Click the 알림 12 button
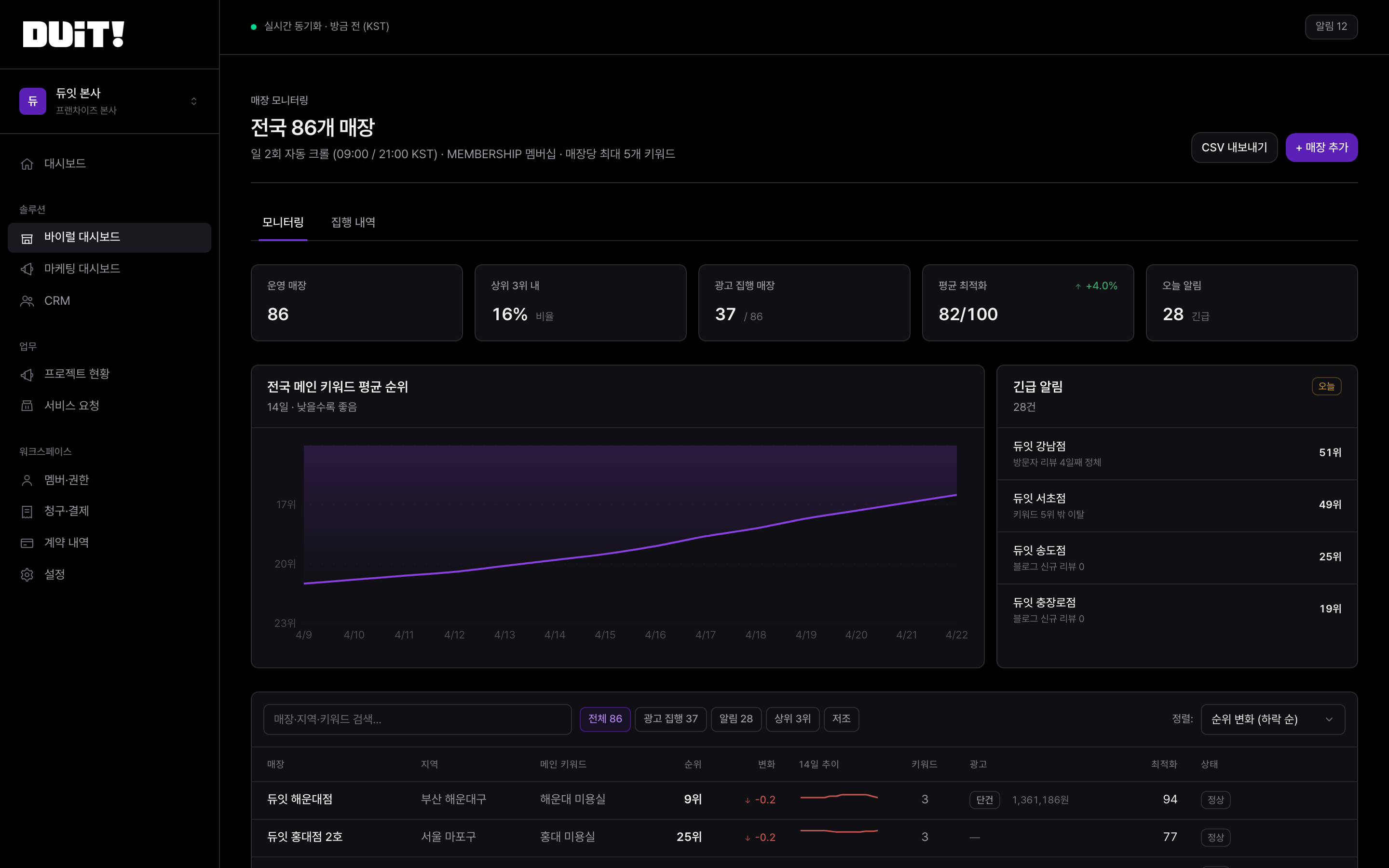1389x868 pixels. pos(1331,27)
